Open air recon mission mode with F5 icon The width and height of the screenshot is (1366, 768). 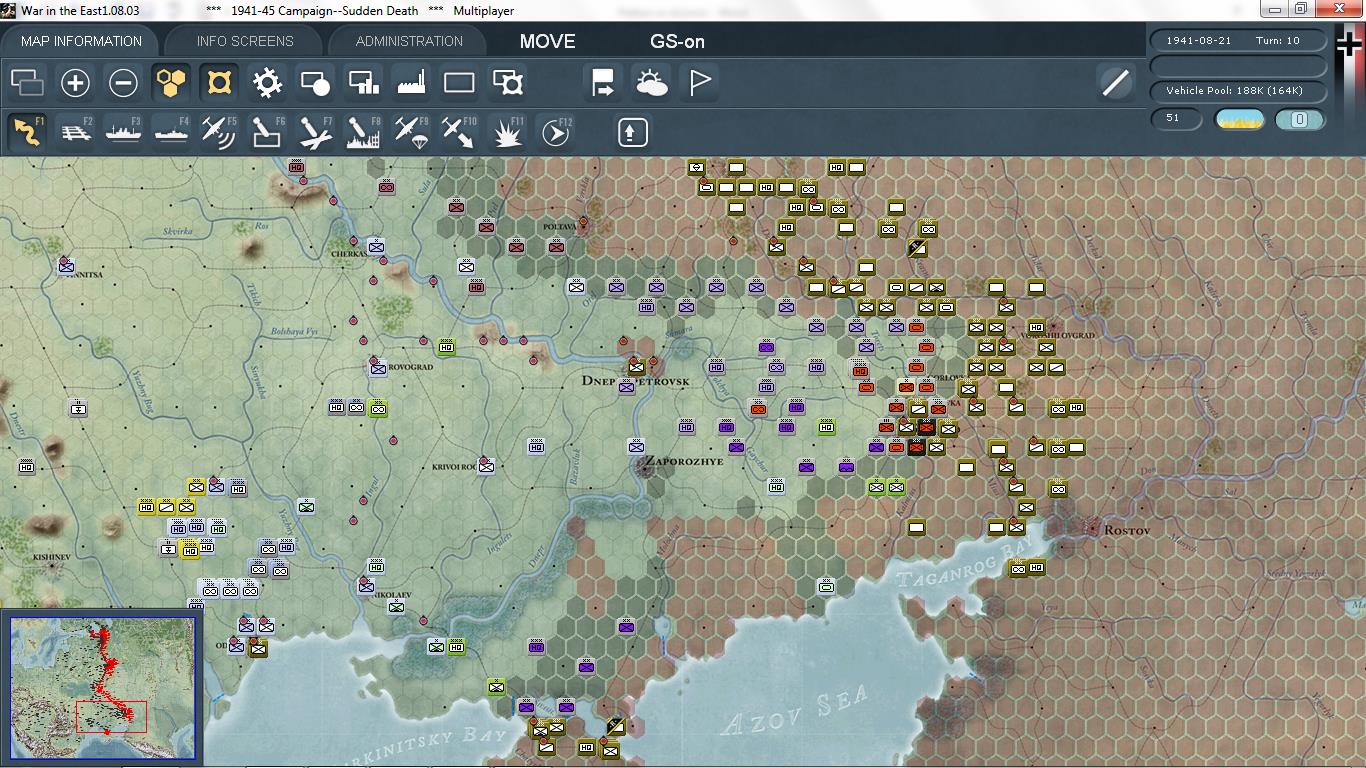220,131
